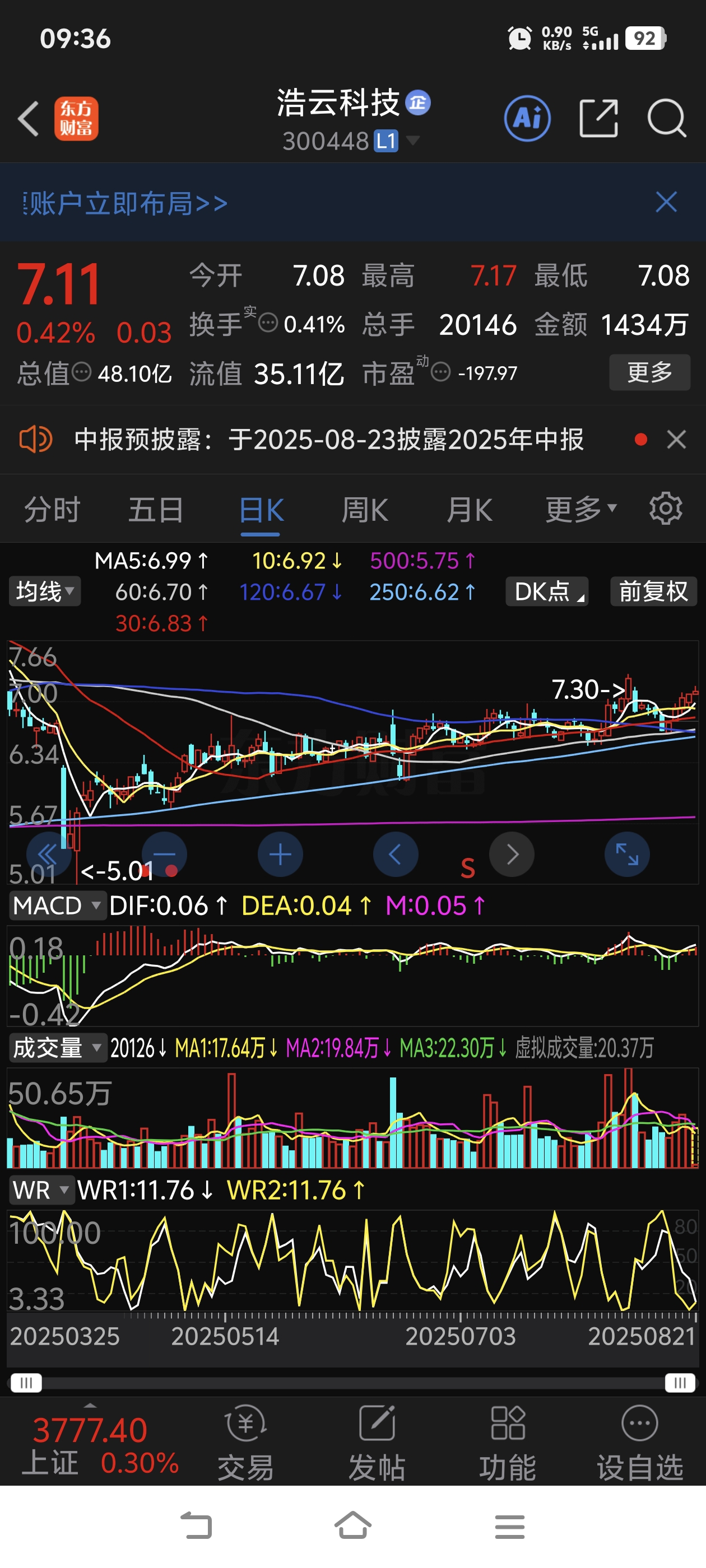
Task: Move chart left with arrow button
Action: coord(396,855)
